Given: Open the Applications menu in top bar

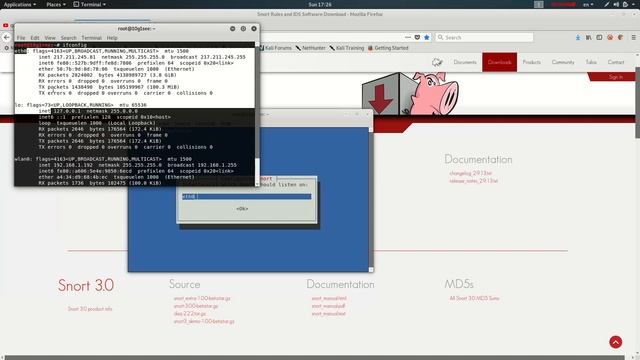Looking at the screenshot, I should pyautogui.click(x=20, y=4).
